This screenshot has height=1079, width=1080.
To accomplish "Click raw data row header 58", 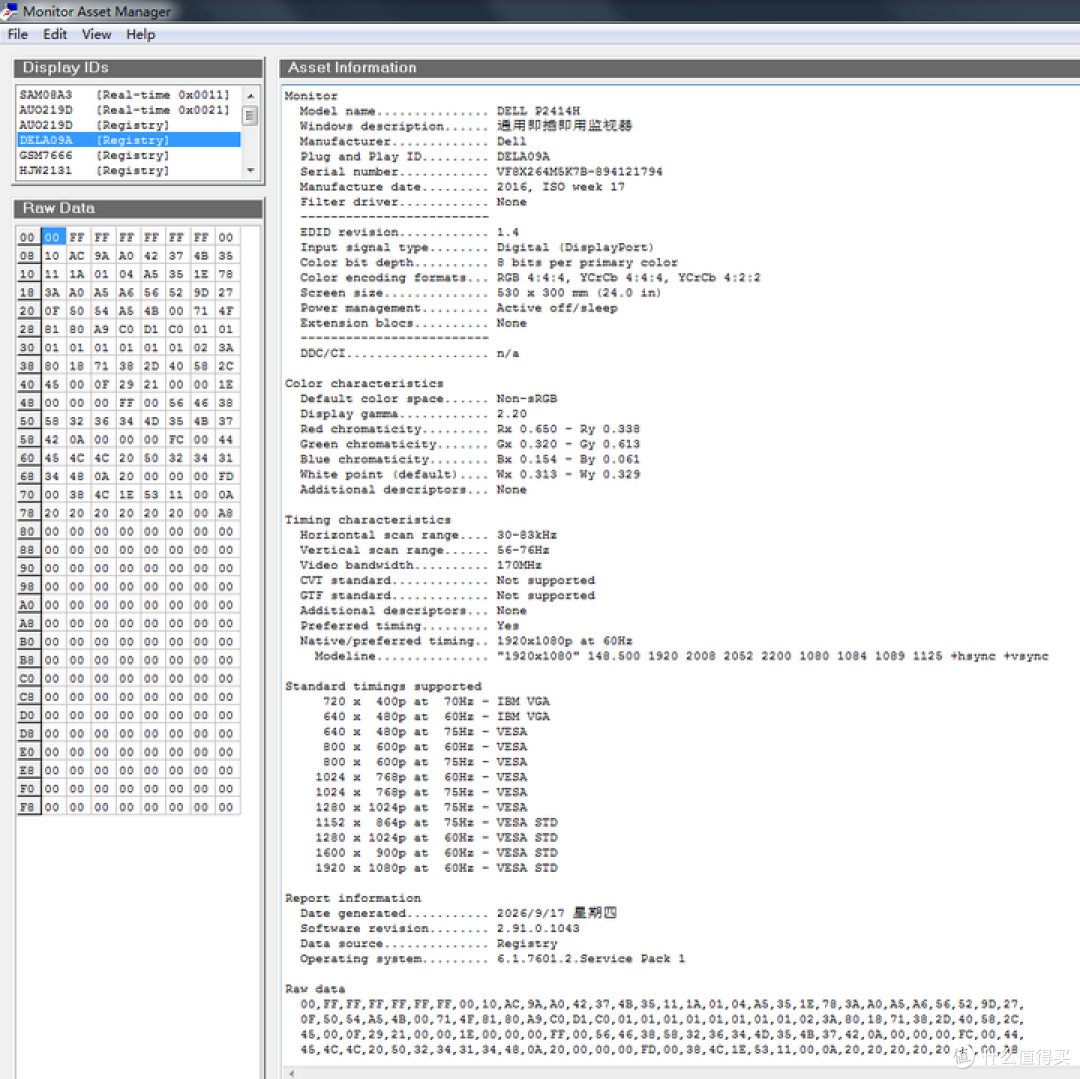I will click(x=28, y=439).
